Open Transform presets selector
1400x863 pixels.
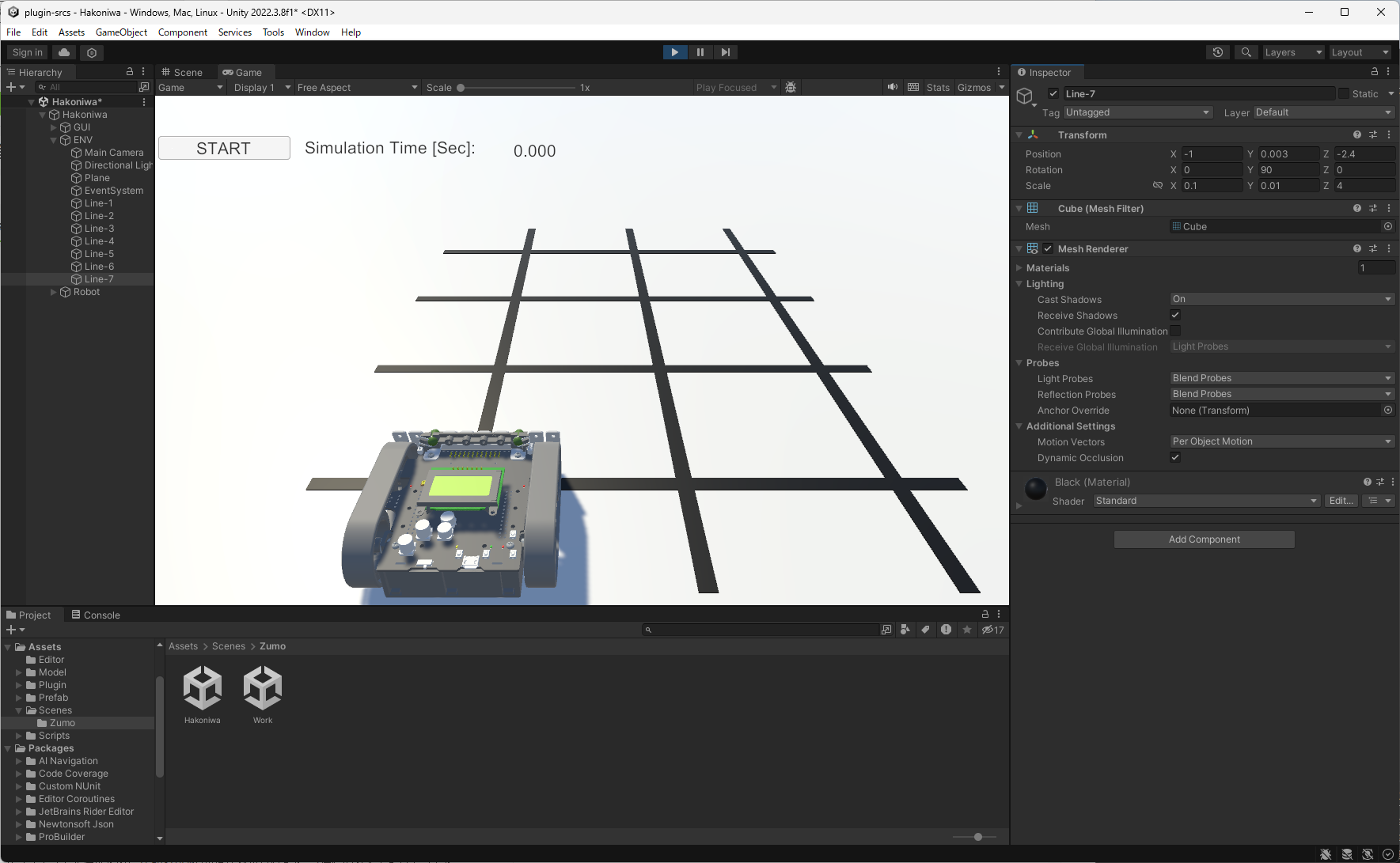[x=1373, y=135]
